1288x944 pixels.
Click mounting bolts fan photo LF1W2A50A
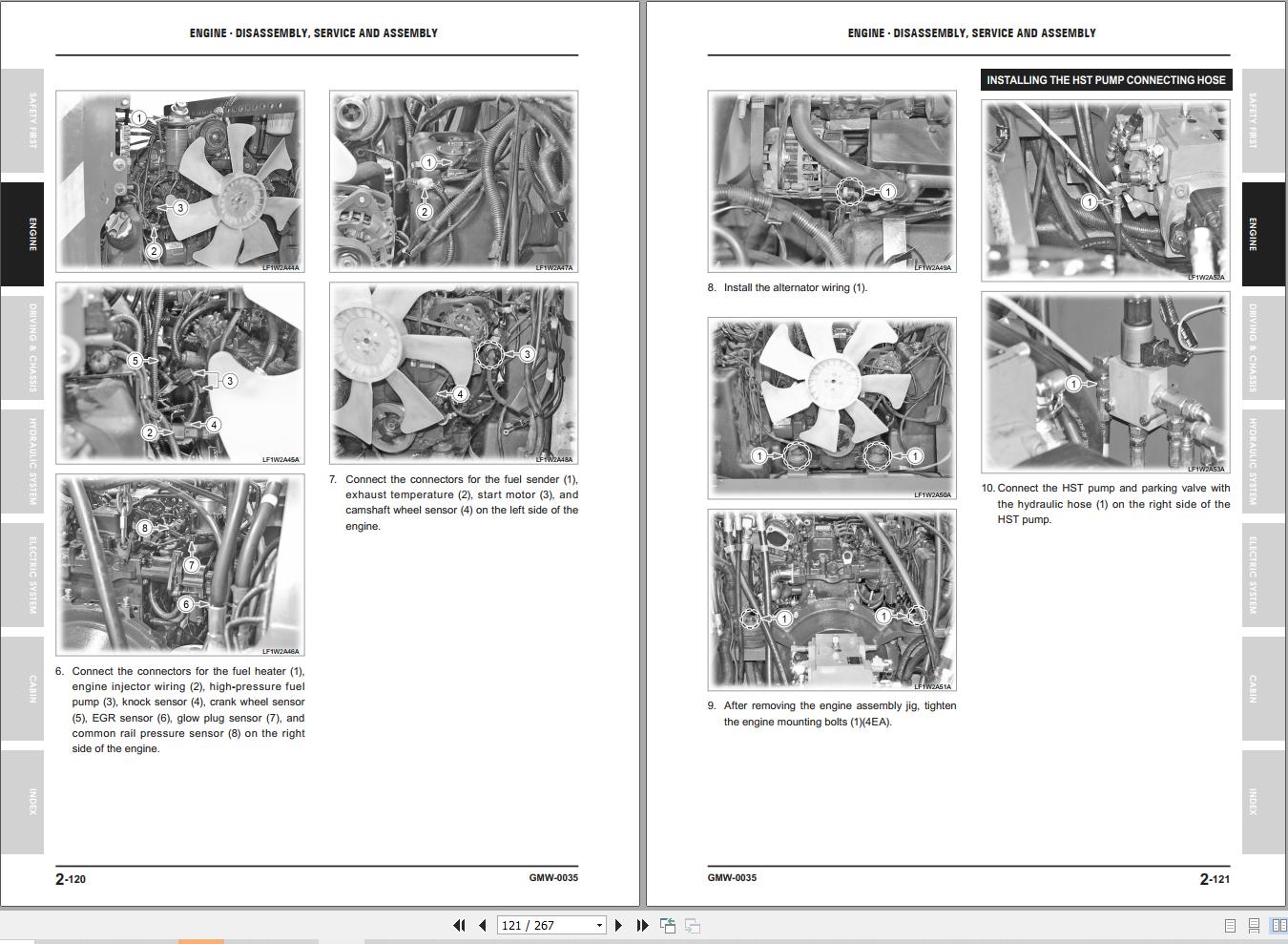pyautogui.click(x=832, y=409)
